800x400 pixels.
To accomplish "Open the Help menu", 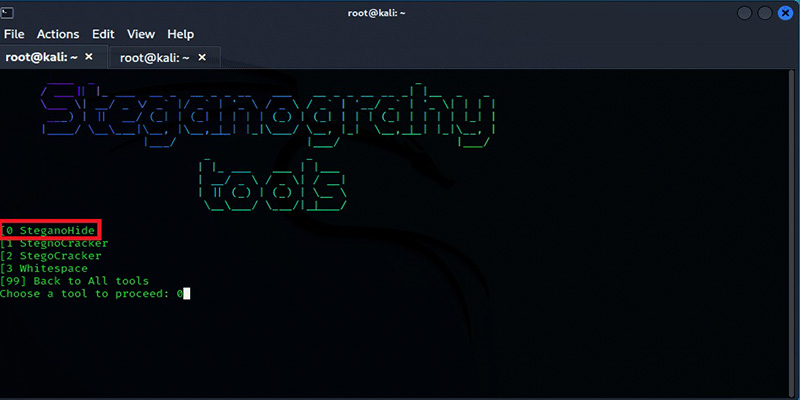I will (x=181, y=34).
